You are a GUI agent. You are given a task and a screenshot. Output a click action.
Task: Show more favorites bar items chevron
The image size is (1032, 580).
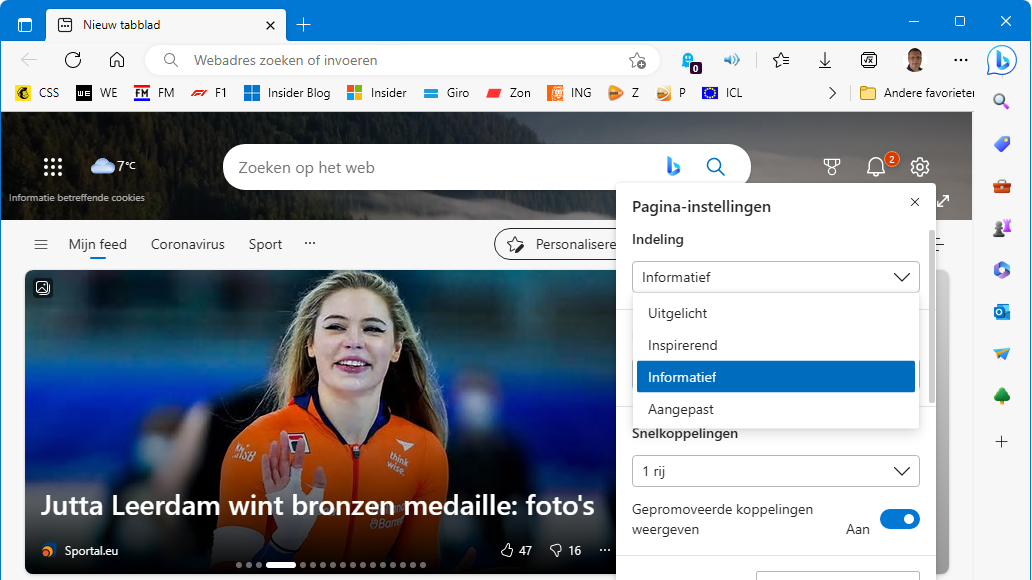(833, 93)
